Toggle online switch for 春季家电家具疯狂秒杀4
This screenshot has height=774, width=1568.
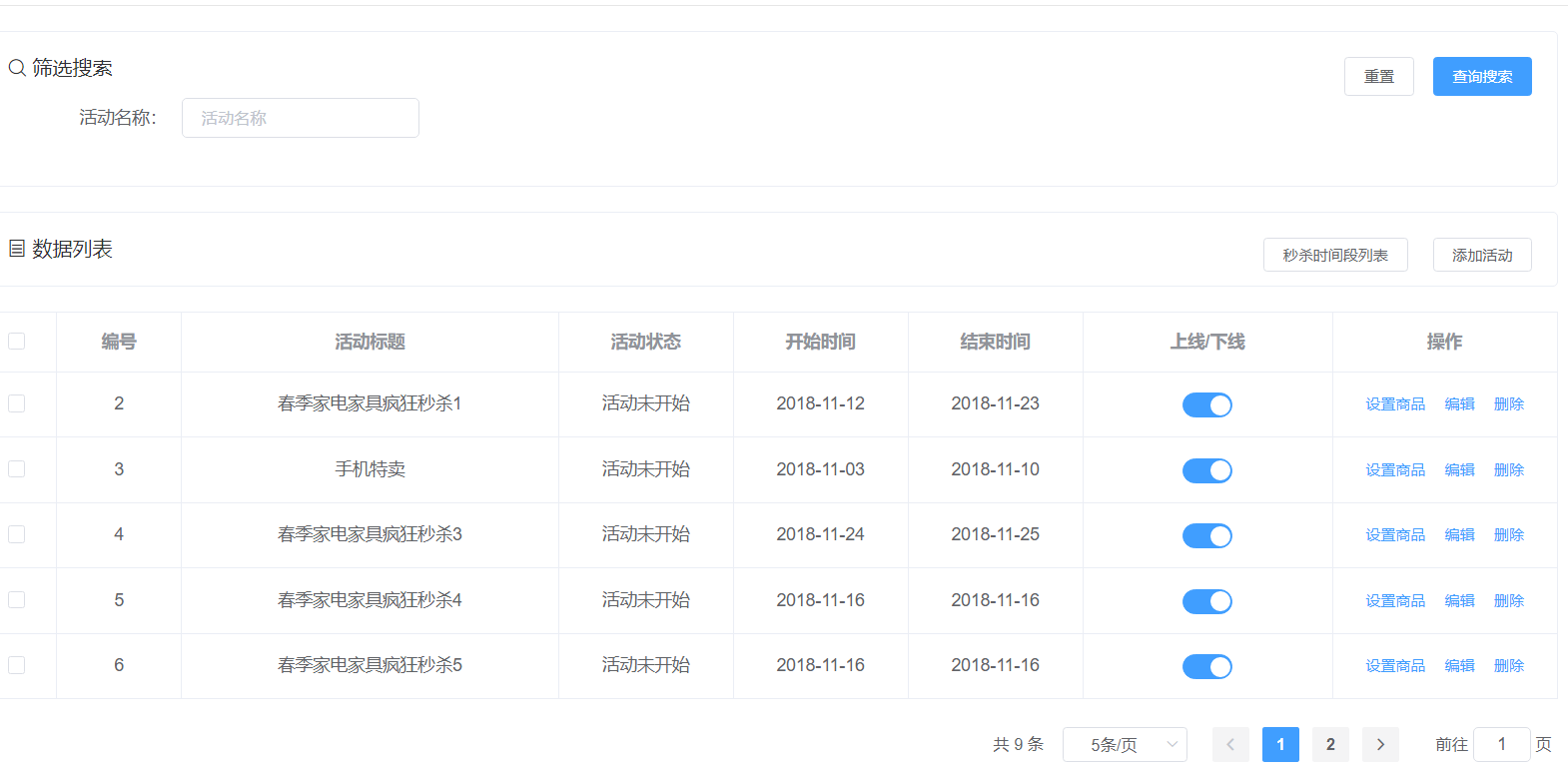point(1207,601)
